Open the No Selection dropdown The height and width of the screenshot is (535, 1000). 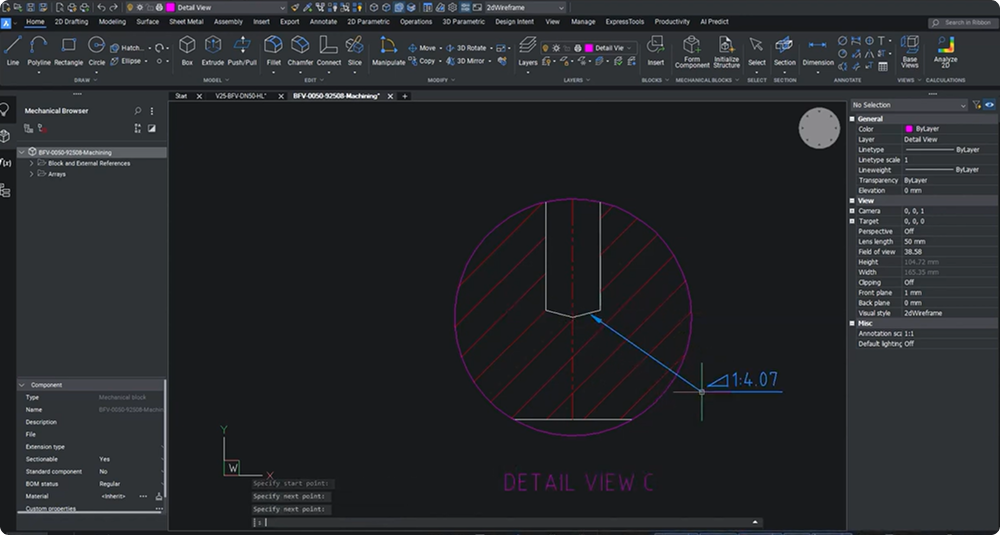(x=907, y=105)
